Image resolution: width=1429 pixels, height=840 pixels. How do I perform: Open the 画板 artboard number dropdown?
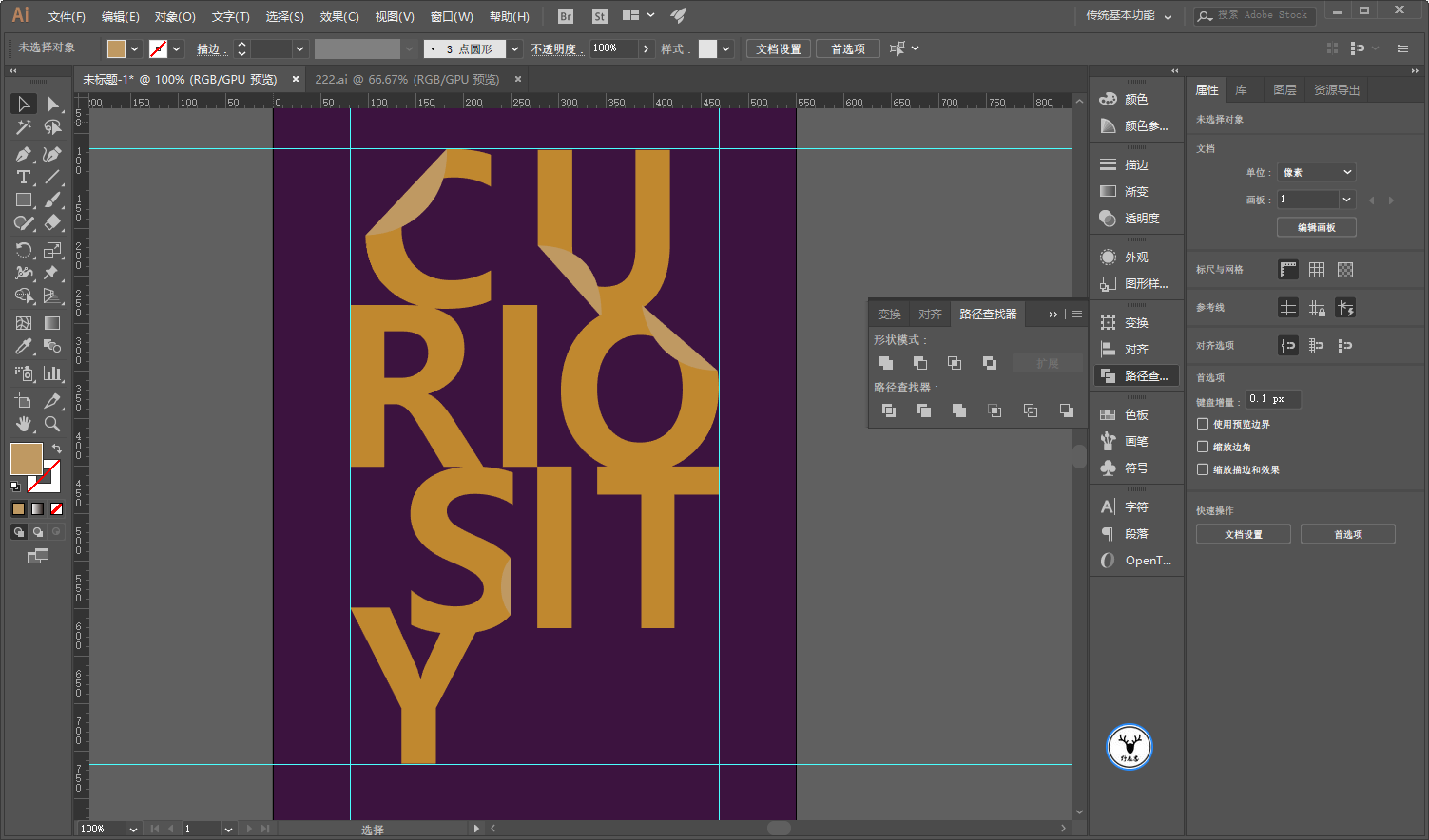(1346, 200)
